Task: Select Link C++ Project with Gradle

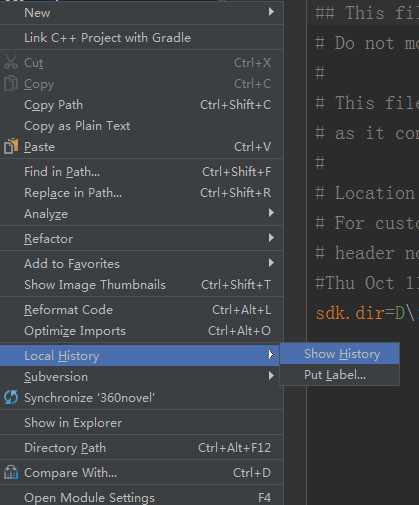Action: coord(142,37)
